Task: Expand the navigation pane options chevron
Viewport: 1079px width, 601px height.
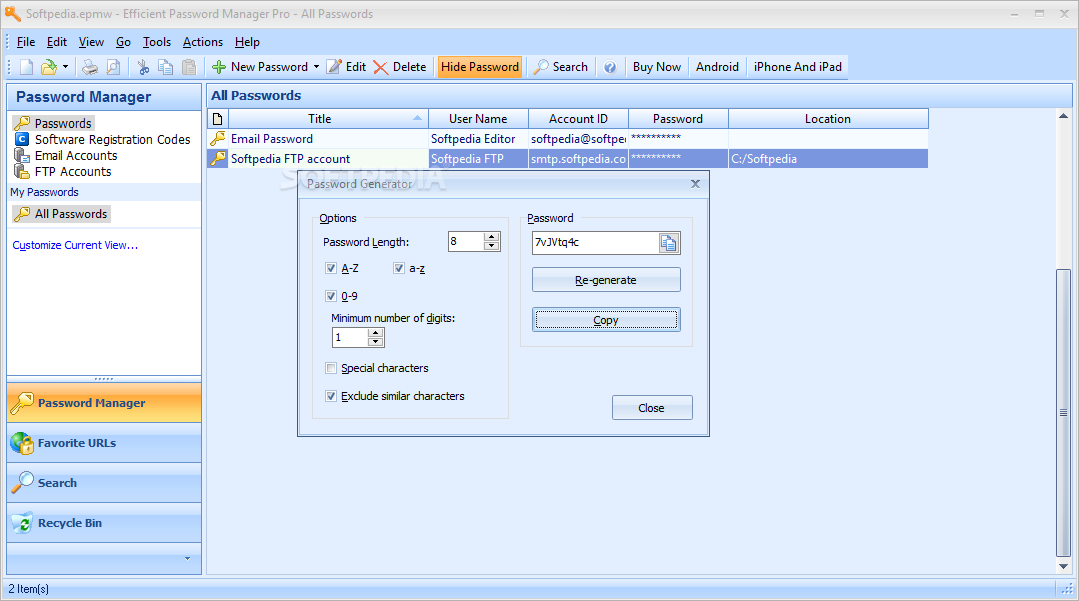Action: tap(187, 558)
